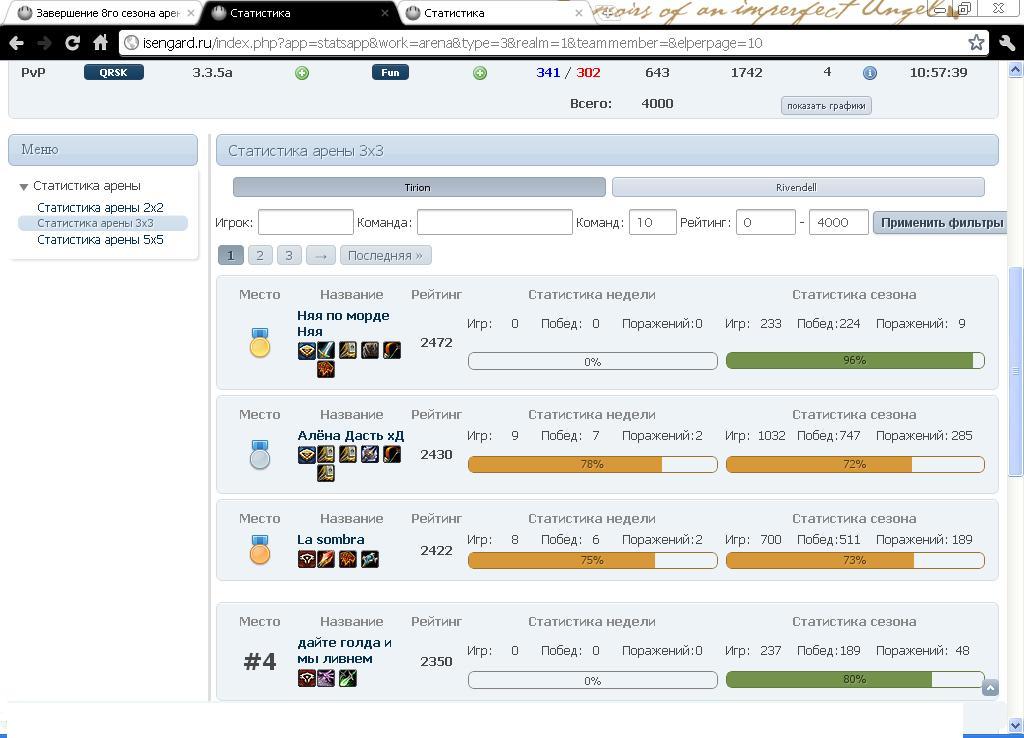Screen dimensions: 1024x738
Task: Click the browser reload icon
Action: (72, 43)
